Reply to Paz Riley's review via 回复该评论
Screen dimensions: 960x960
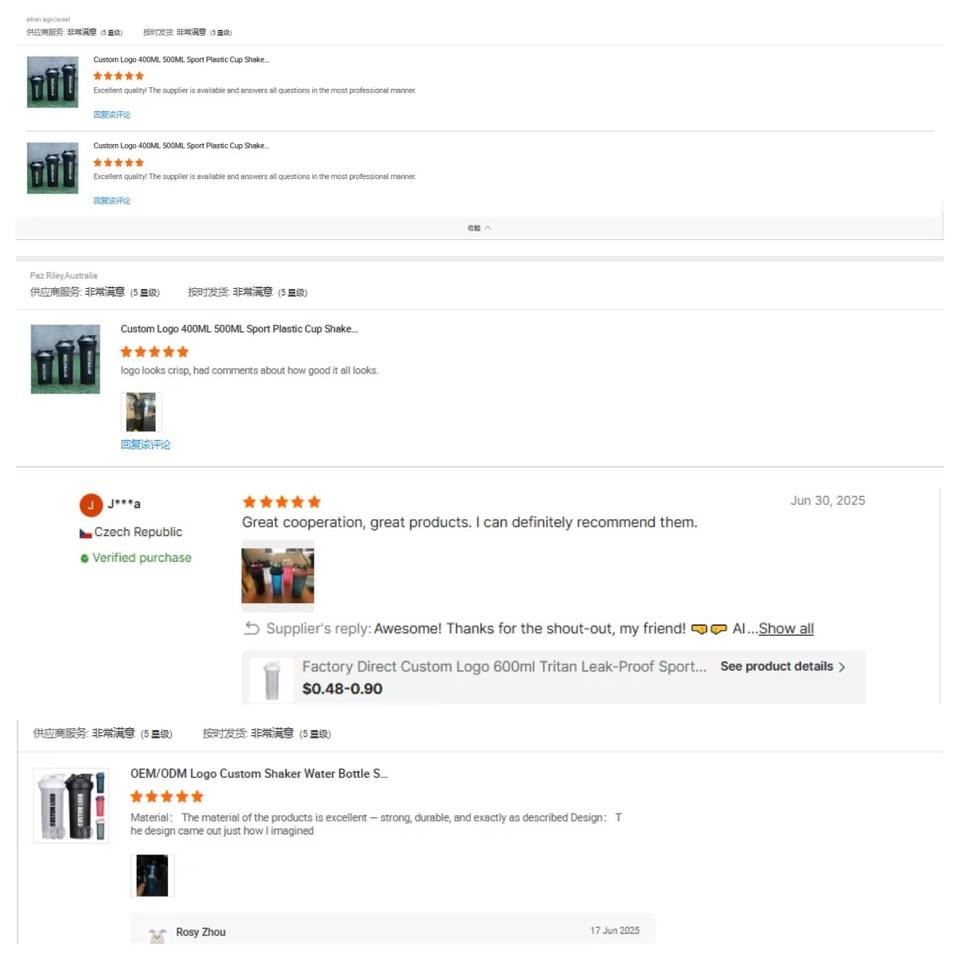(145, 444)
